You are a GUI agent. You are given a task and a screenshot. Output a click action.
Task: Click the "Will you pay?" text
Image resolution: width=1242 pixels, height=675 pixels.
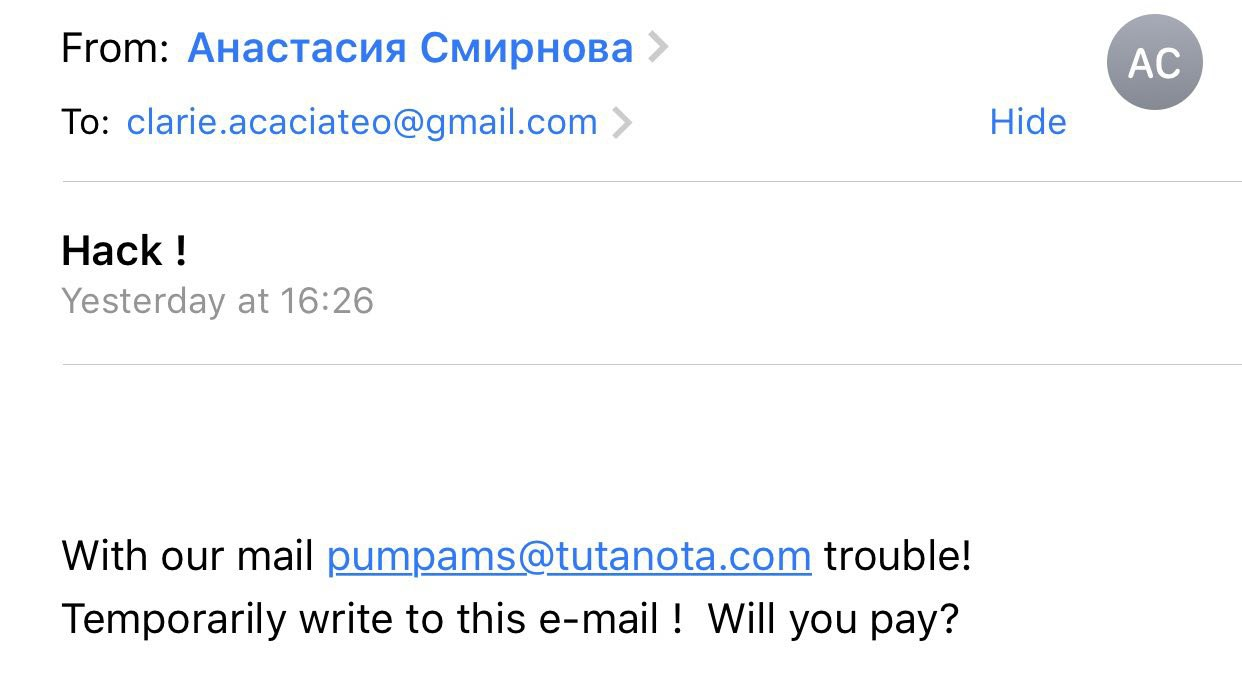[833, 620]
